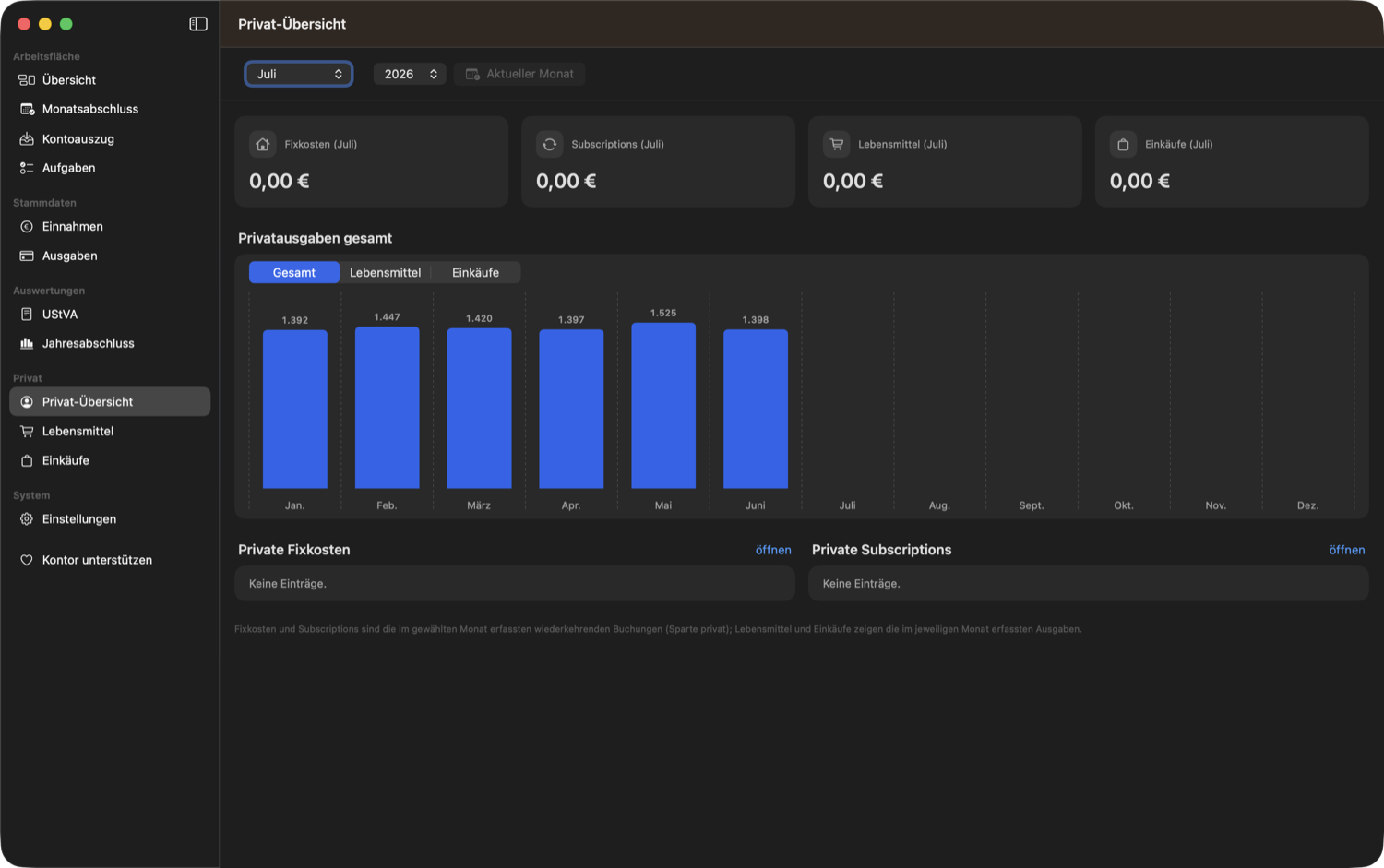The image size is (1384, 868).
Task: Toggle the sidebar visibility icon
Action: [x=198, y=24]
